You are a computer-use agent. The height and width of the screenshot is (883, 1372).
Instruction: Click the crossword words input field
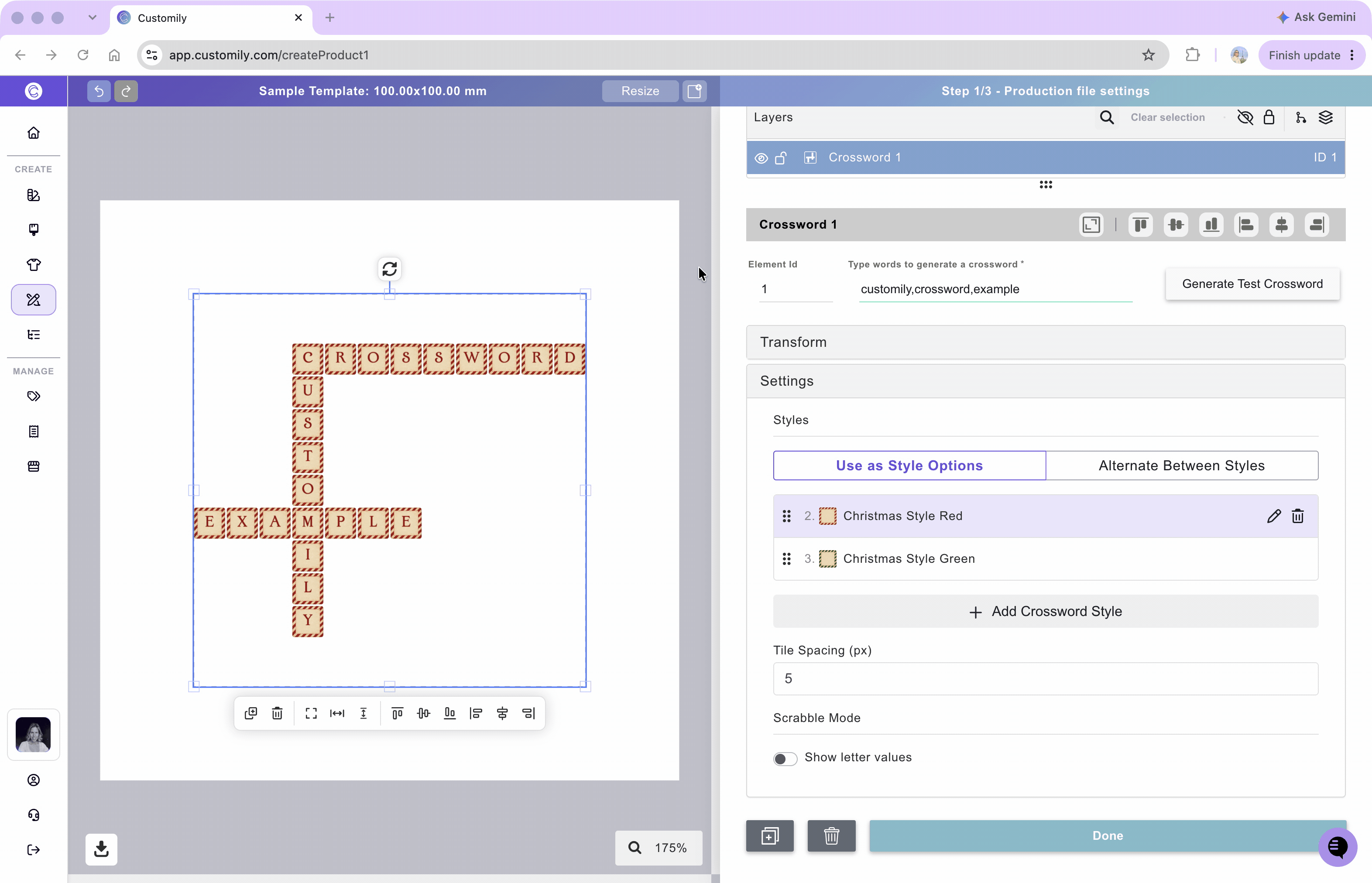[x=995, y=289]
